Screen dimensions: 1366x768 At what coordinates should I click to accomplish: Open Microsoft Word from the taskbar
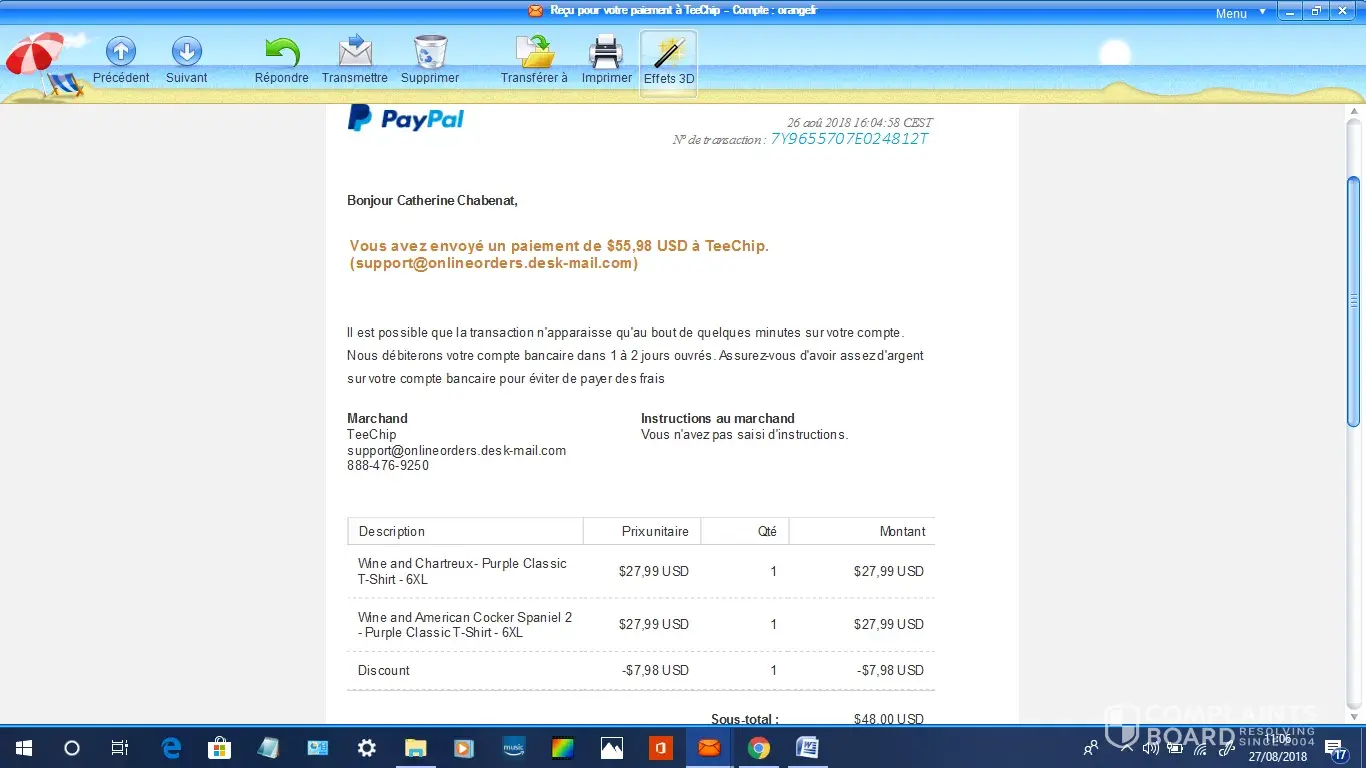(807, 748)
